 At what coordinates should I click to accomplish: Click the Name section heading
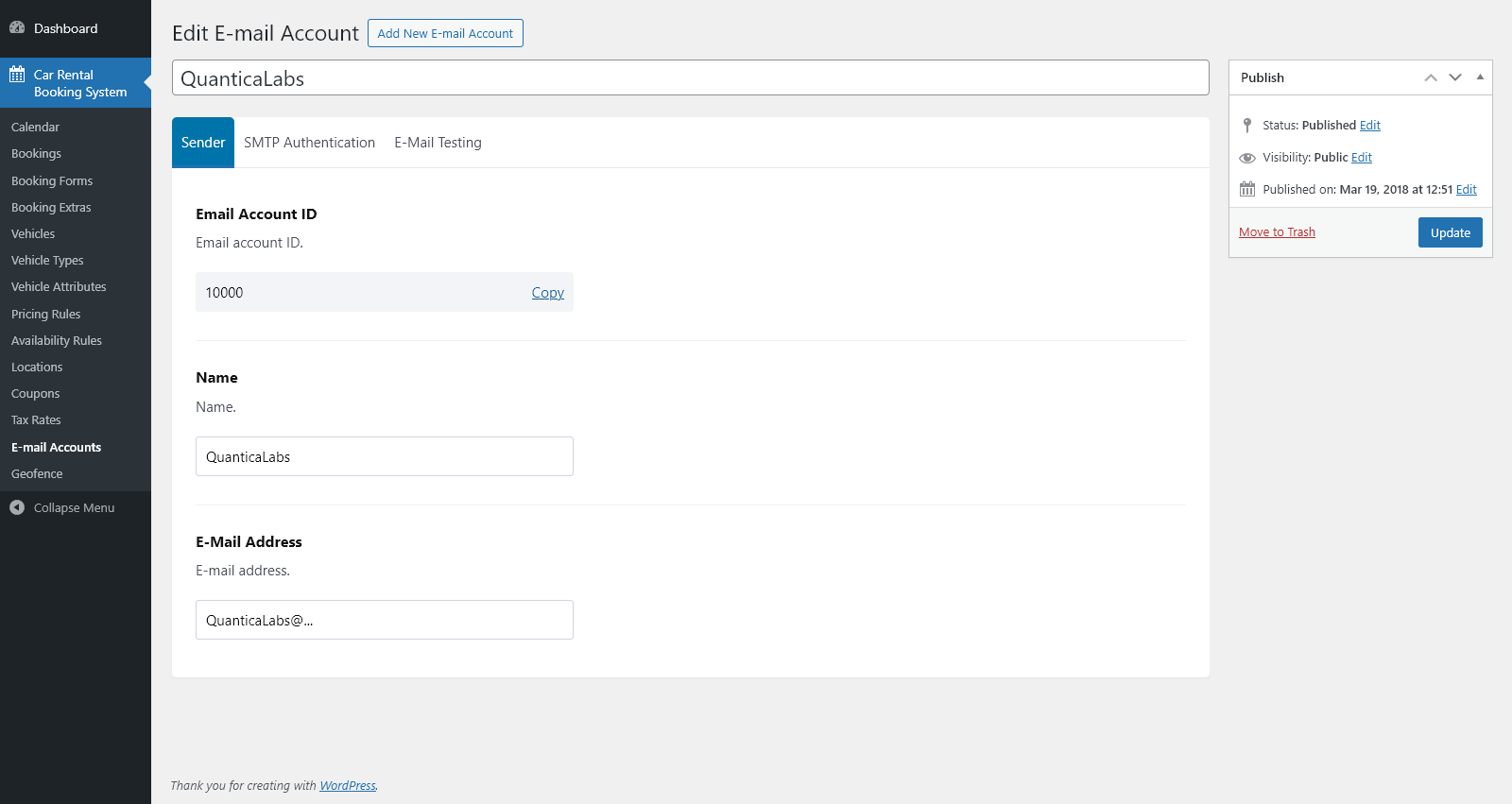216,378
